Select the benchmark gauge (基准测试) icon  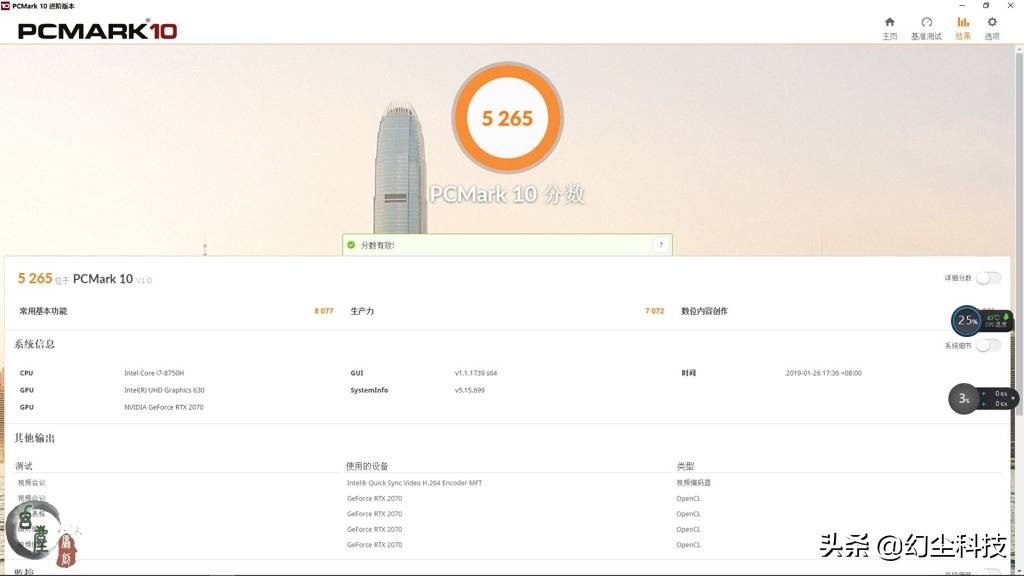click(926, 27)
